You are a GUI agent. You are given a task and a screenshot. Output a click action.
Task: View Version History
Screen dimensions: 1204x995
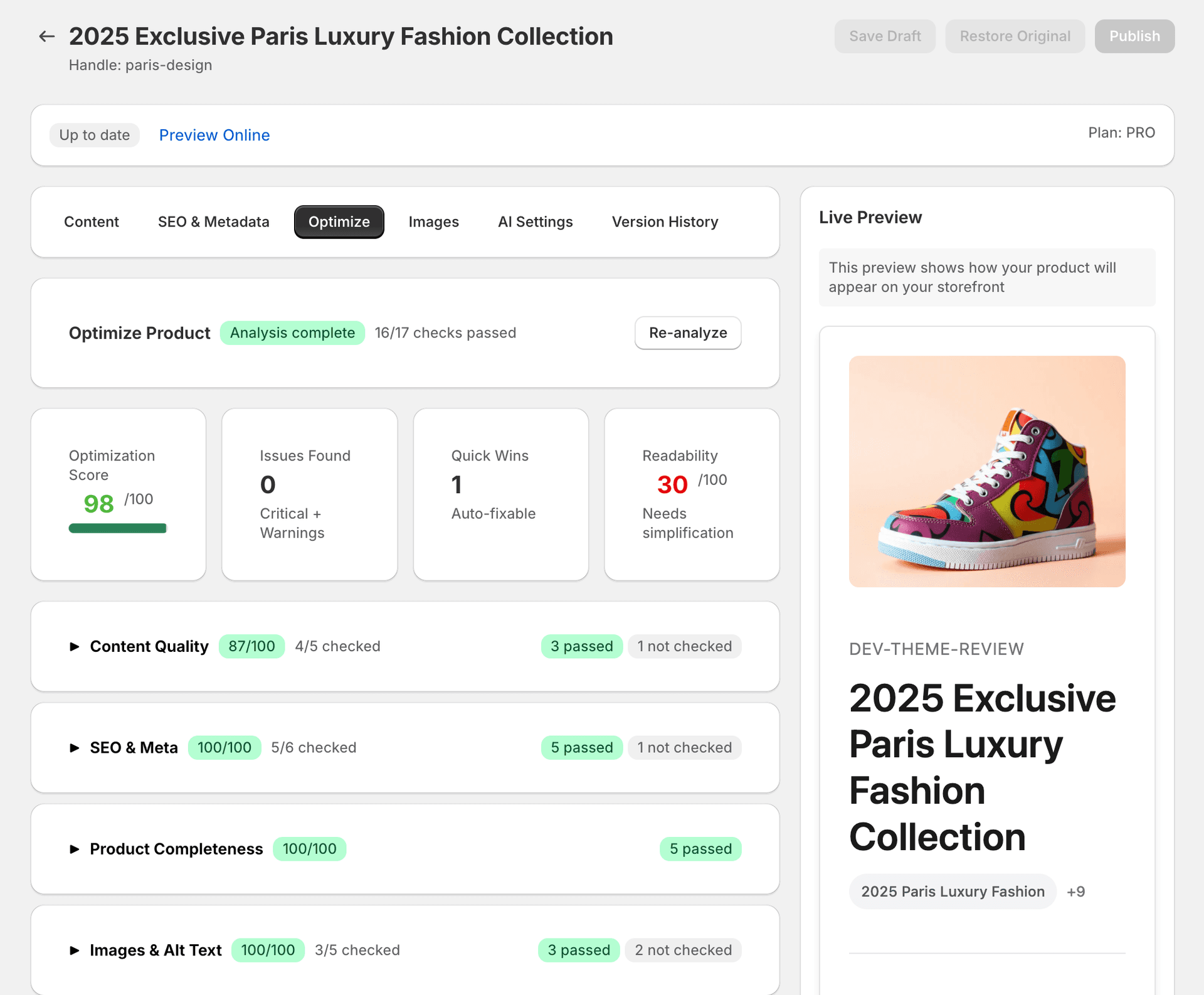(x=665, y=221)
